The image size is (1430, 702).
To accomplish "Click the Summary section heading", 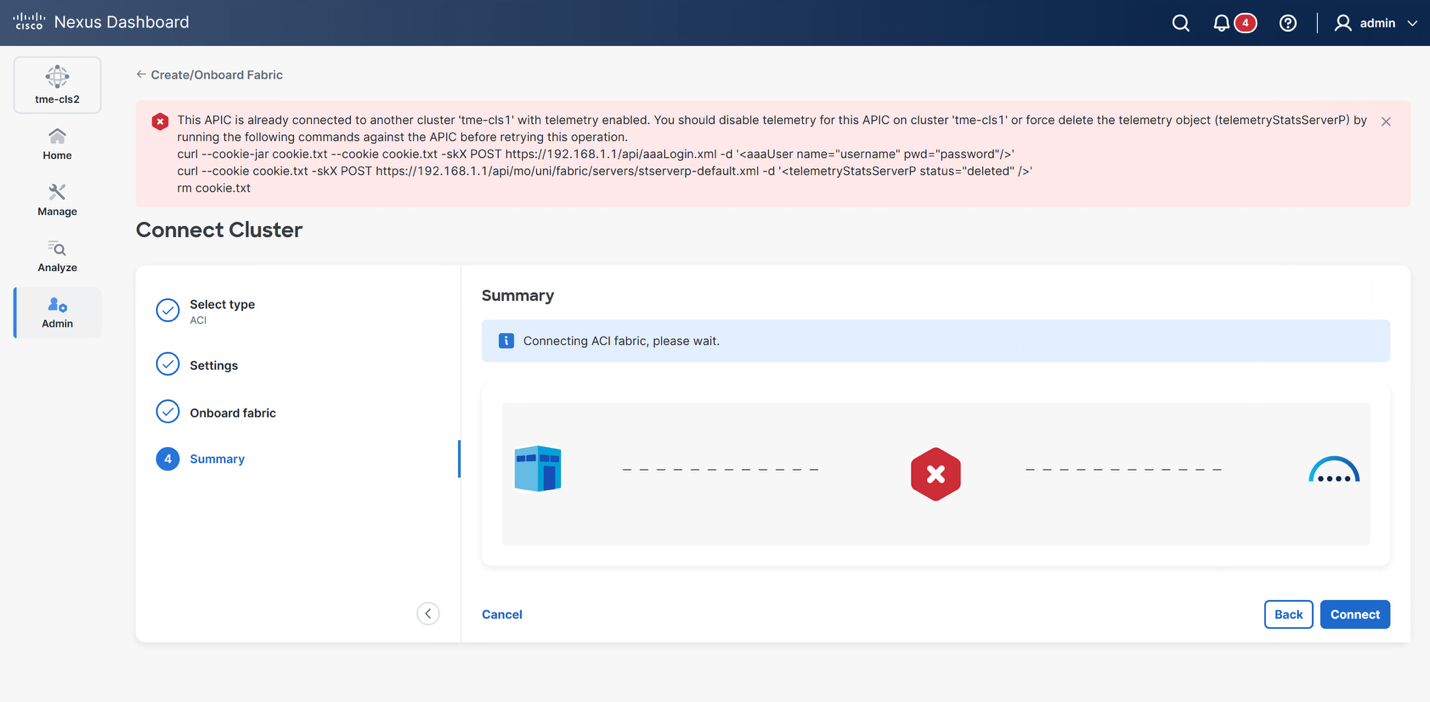I will (x=518, y=296).
